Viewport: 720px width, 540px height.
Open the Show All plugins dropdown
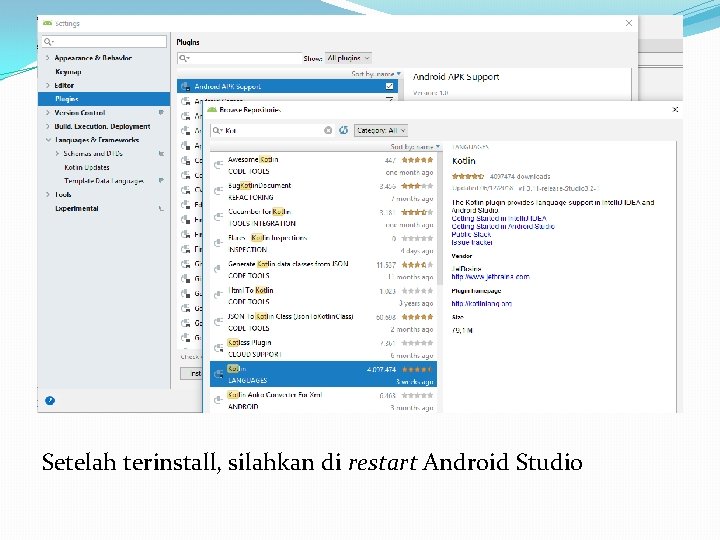coord(348,58)
